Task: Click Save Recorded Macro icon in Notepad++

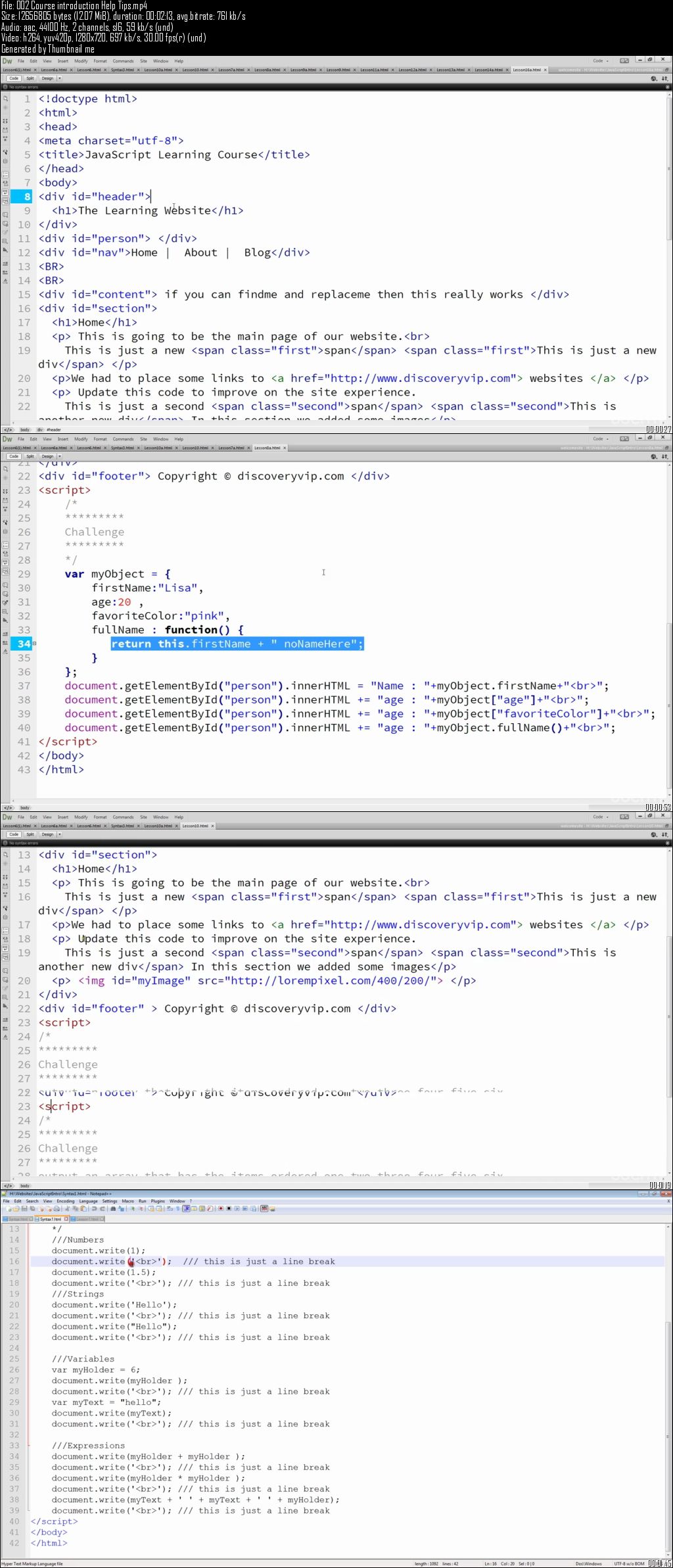Action: point(253,1208)
